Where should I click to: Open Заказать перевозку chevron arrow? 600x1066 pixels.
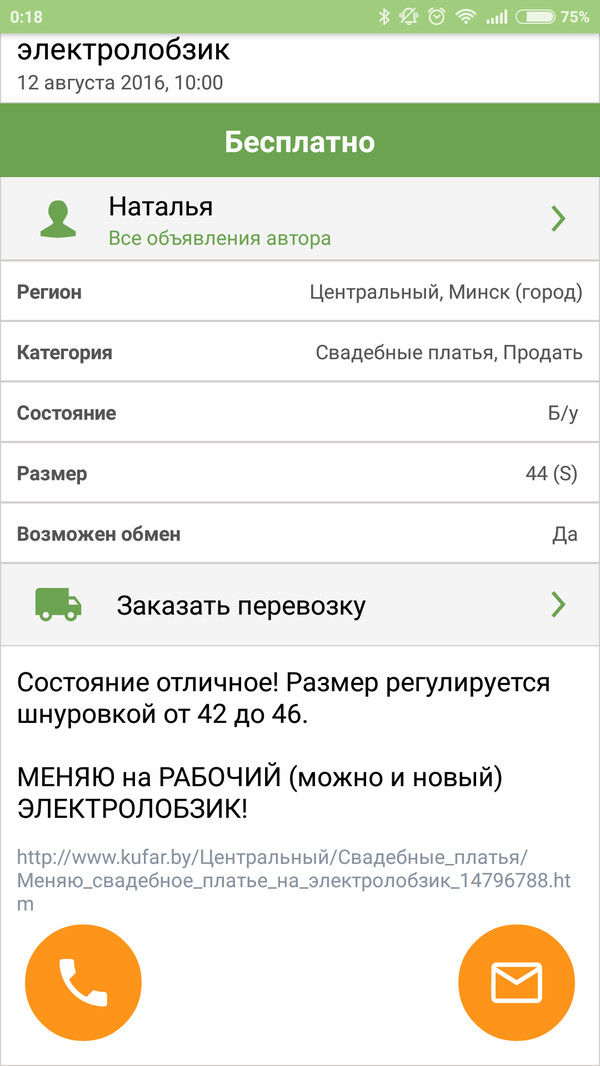click(558, 603)
